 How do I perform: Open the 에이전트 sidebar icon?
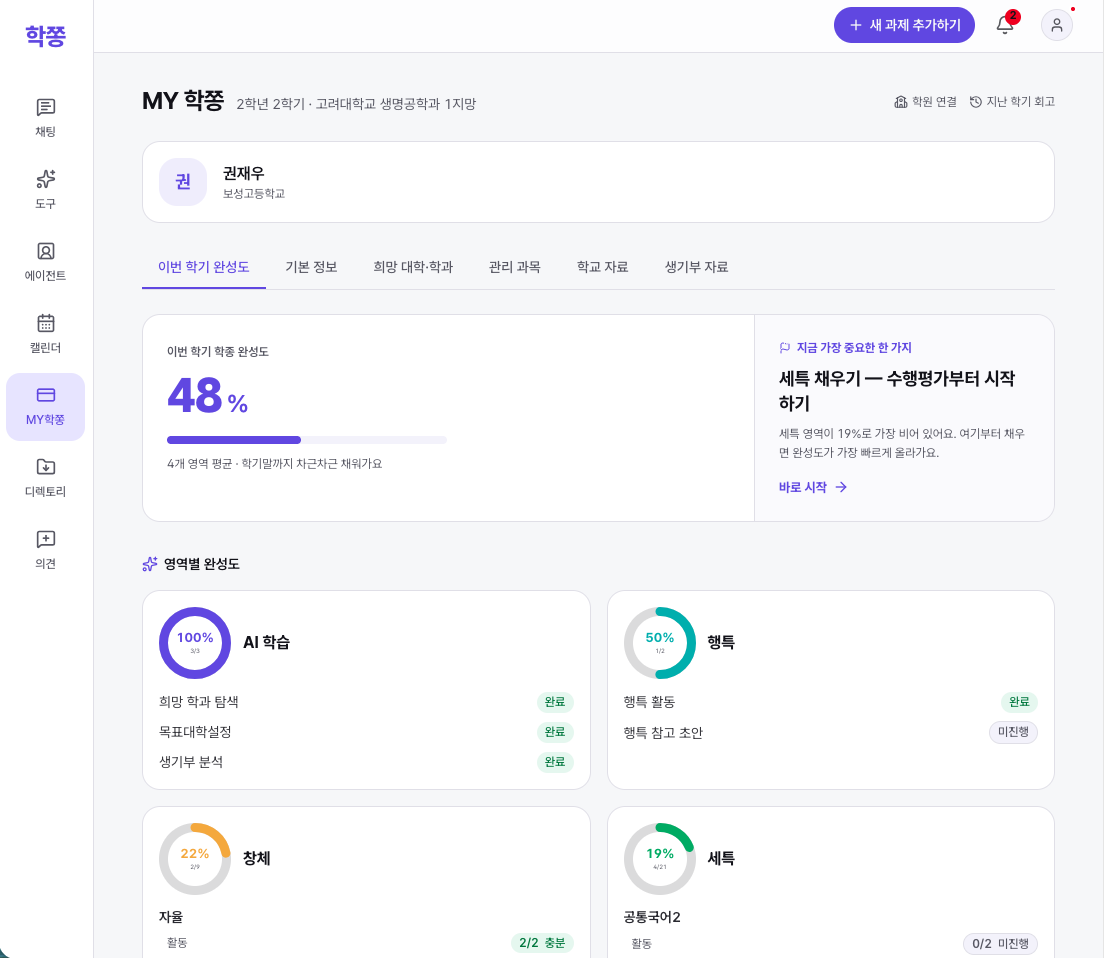(46, 262)
